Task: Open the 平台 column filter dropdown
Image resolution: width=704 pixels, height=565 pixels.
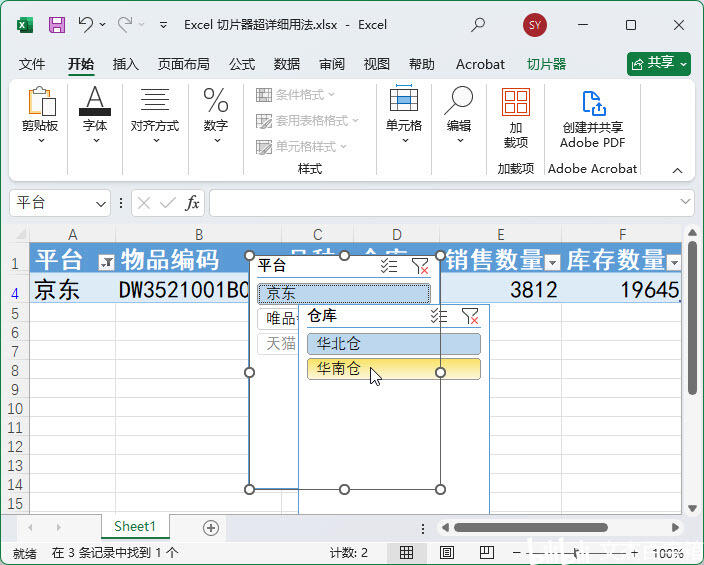Action: (106, 263)
